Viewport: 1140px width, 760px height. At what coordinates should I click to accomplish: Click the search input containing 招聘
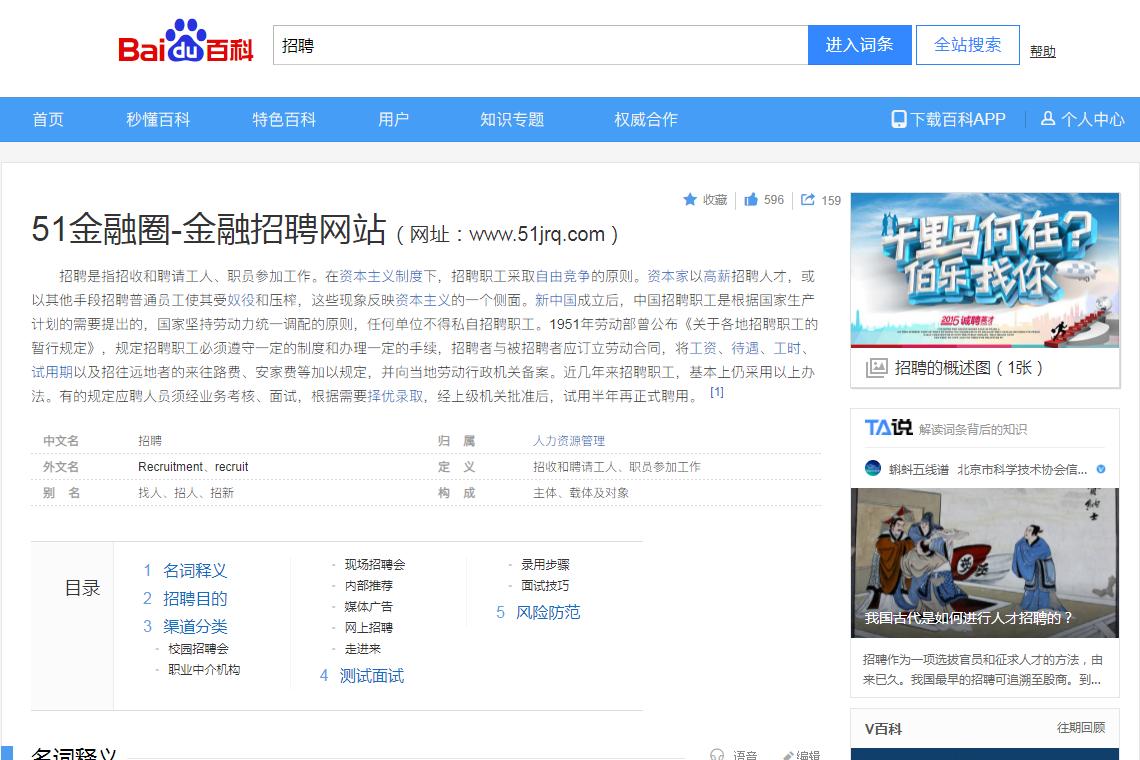[540, 45]
